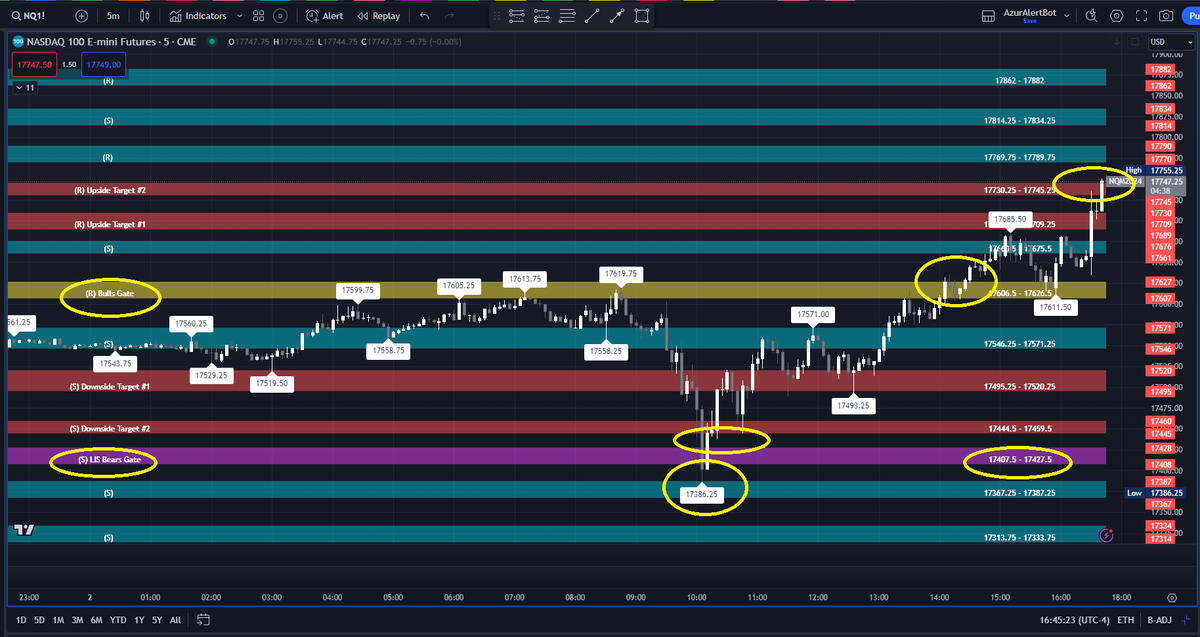Change the 5m chart interval

114,16
